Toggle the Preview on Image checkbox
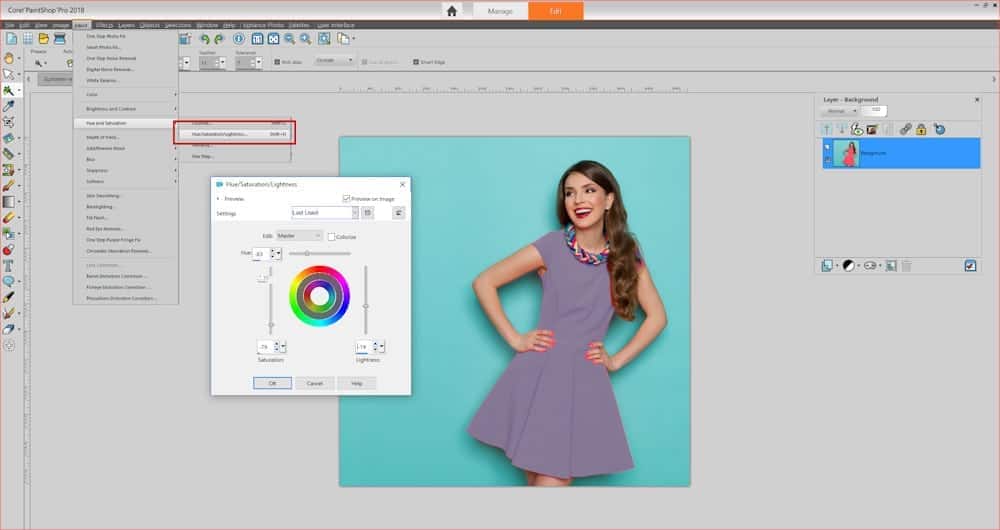Viewport: 1000px width, 530px height. coord(347,199)
